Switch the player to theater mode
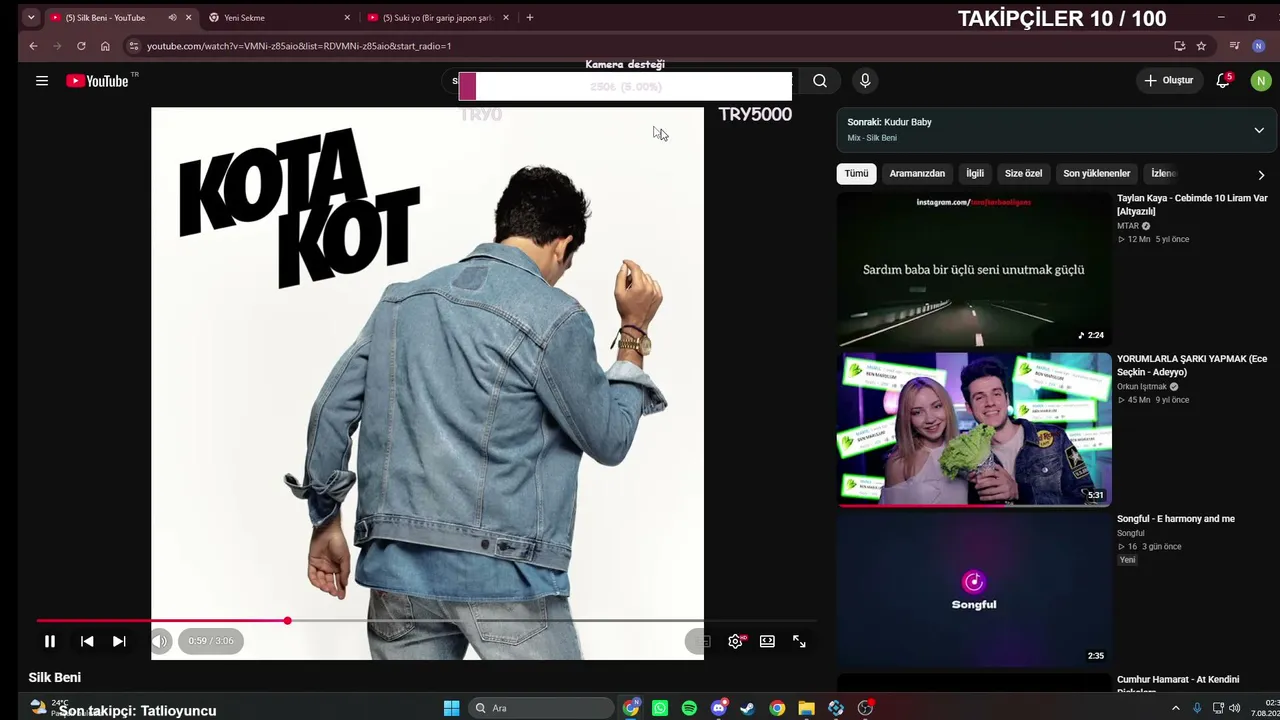Viewport: 1280px width, 720px height. 767,641
